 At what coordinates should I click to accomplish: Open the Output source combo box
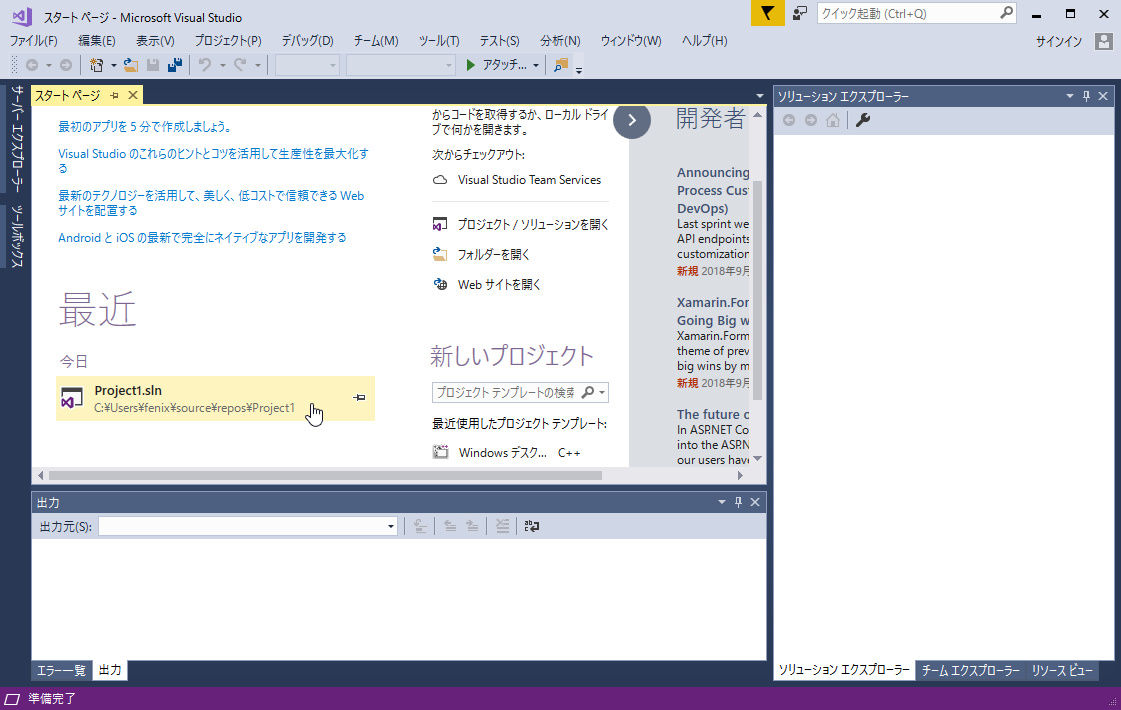coord(247,526)
